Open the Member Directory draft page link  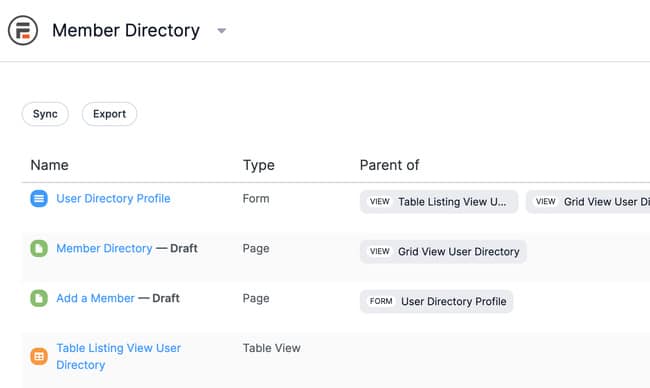coord(104,248)
